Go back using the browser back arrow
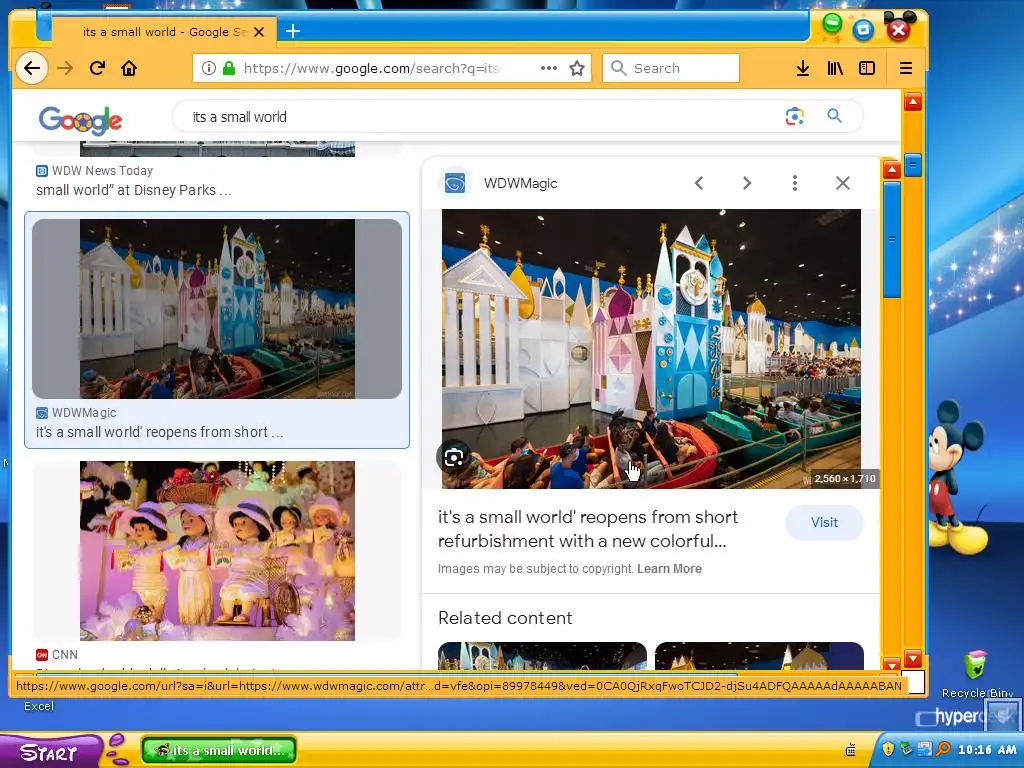The width and height of the screenshot is (1024, 768). pos(31,68)
